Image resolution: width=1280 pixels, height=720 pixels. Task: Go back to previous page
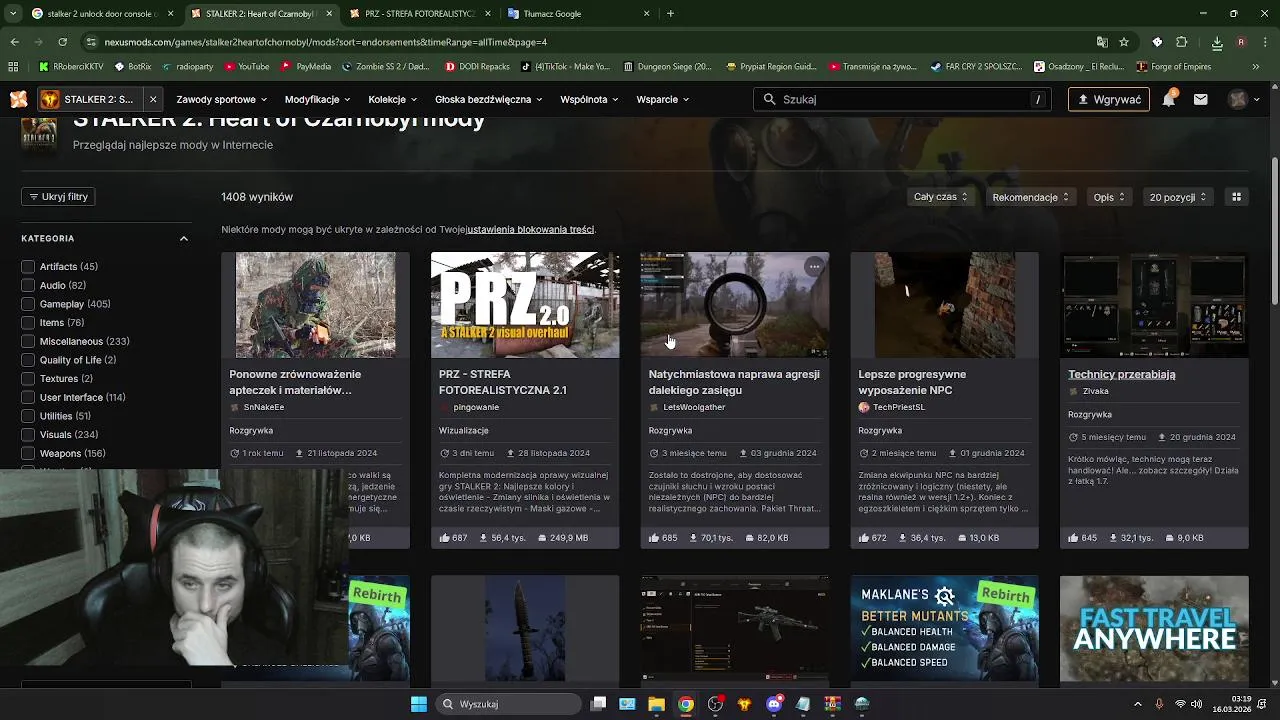click(x=14, y=42)
